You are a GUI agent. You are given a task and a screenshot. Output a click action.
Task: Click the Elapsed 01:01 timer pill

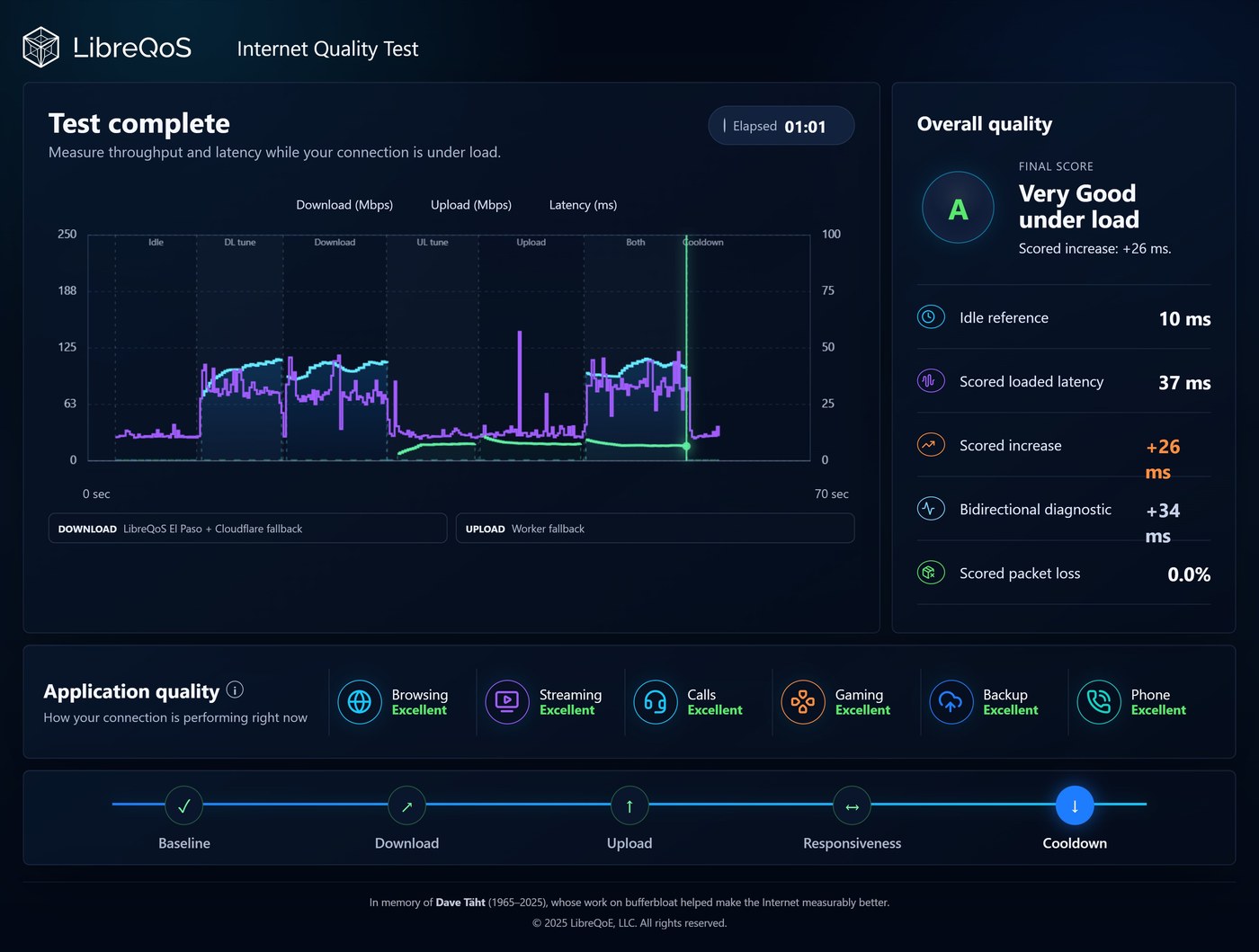click(781, 126)
